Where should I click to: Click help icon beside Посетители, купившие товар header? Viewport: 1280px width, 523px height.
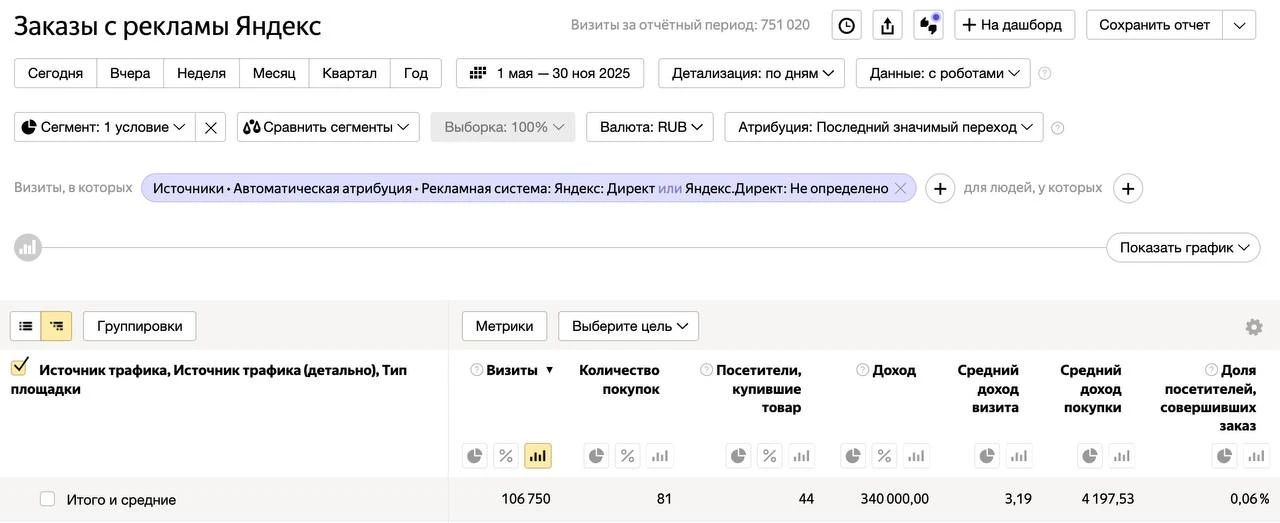[707, 370]
